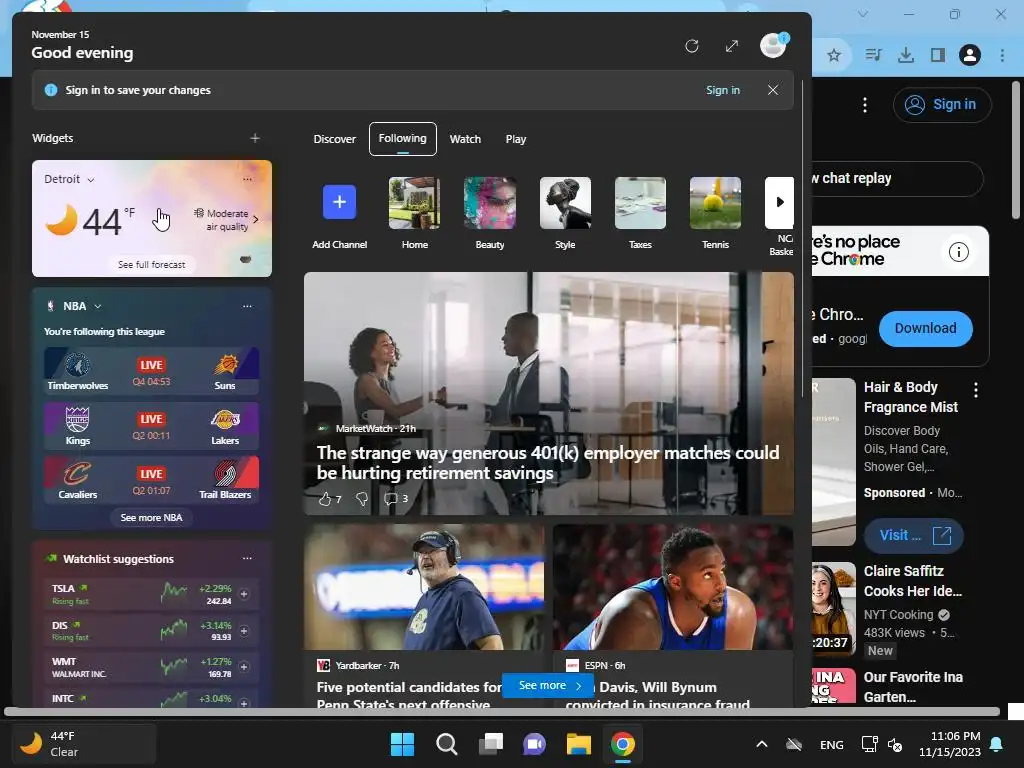The width and height of the screenshot is (1024, 768).
Task: Open Claire Saffitz video
Action: click(912, 581)
